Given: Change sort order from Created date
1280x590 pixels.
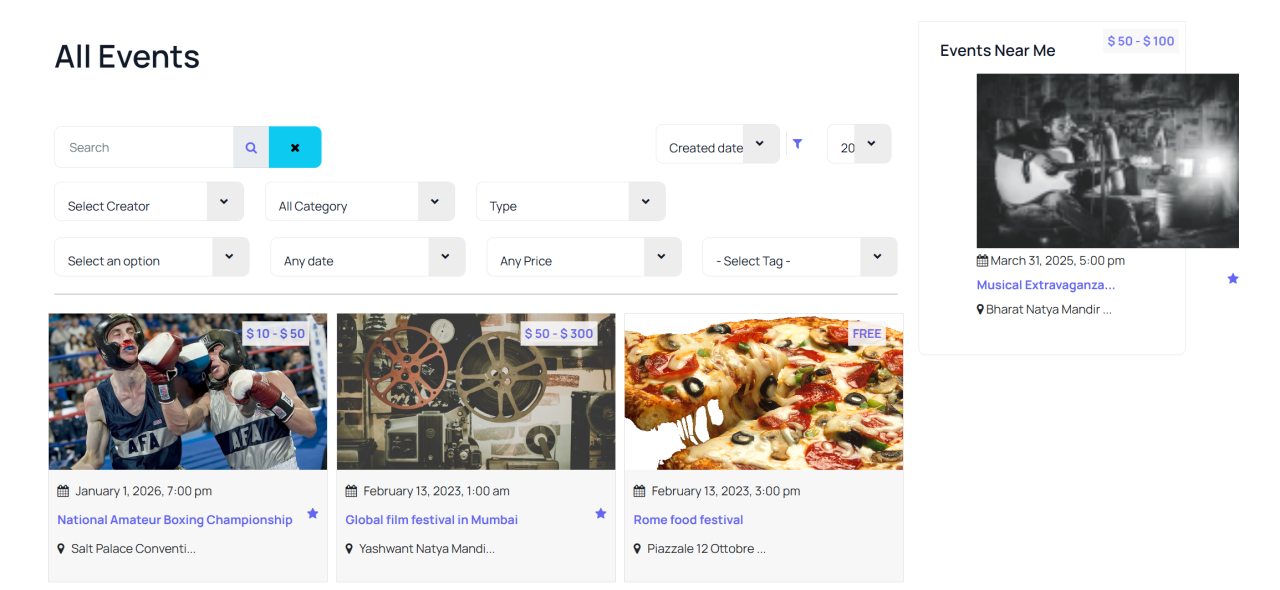Looking at the screenshot, I should pos(717,145).
